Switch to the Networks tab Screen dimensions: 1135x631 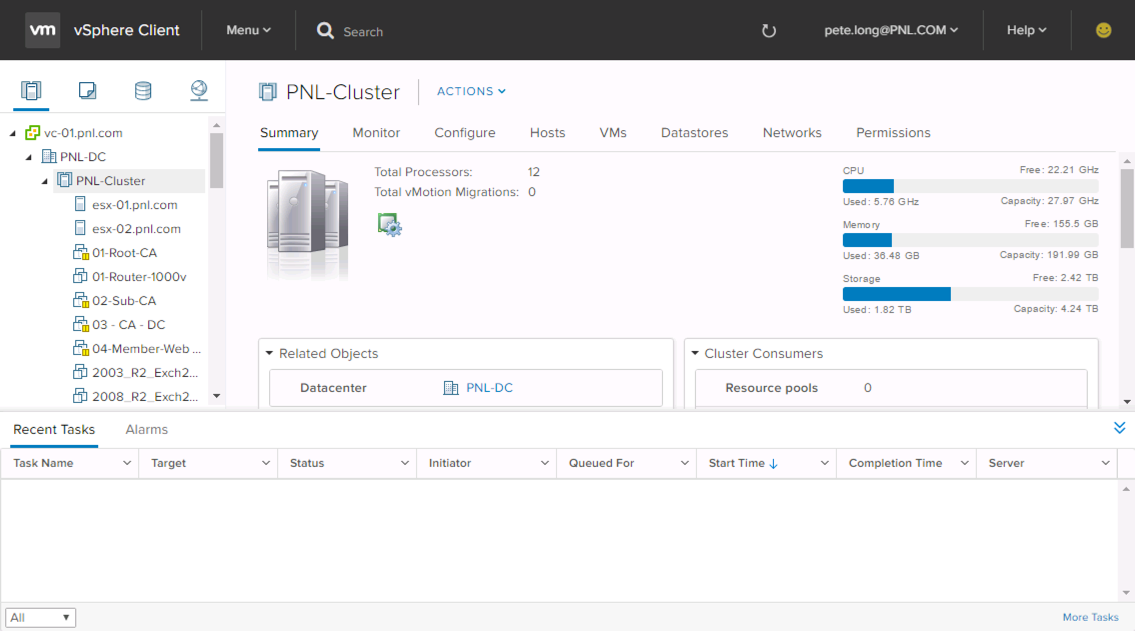pyautogui.click(x=792, y=133)
